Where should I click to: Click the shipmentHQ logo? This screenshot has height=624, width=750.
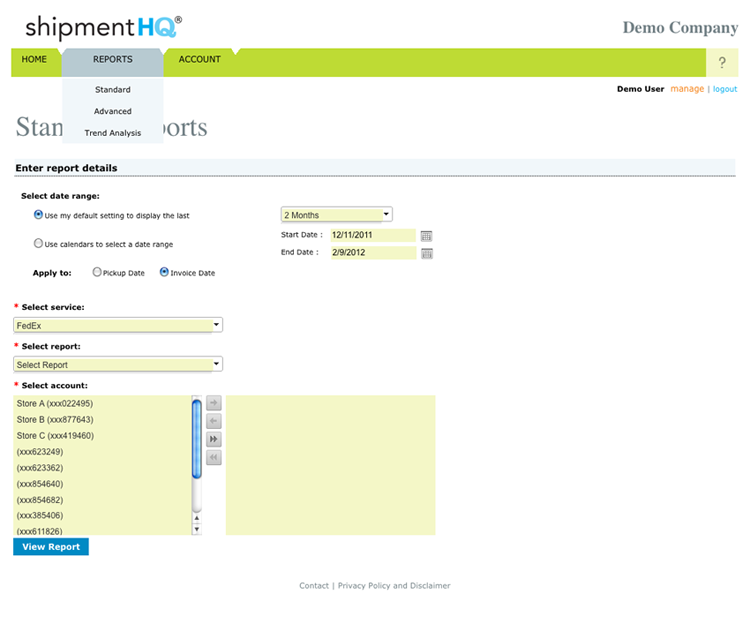pos(104,27)
